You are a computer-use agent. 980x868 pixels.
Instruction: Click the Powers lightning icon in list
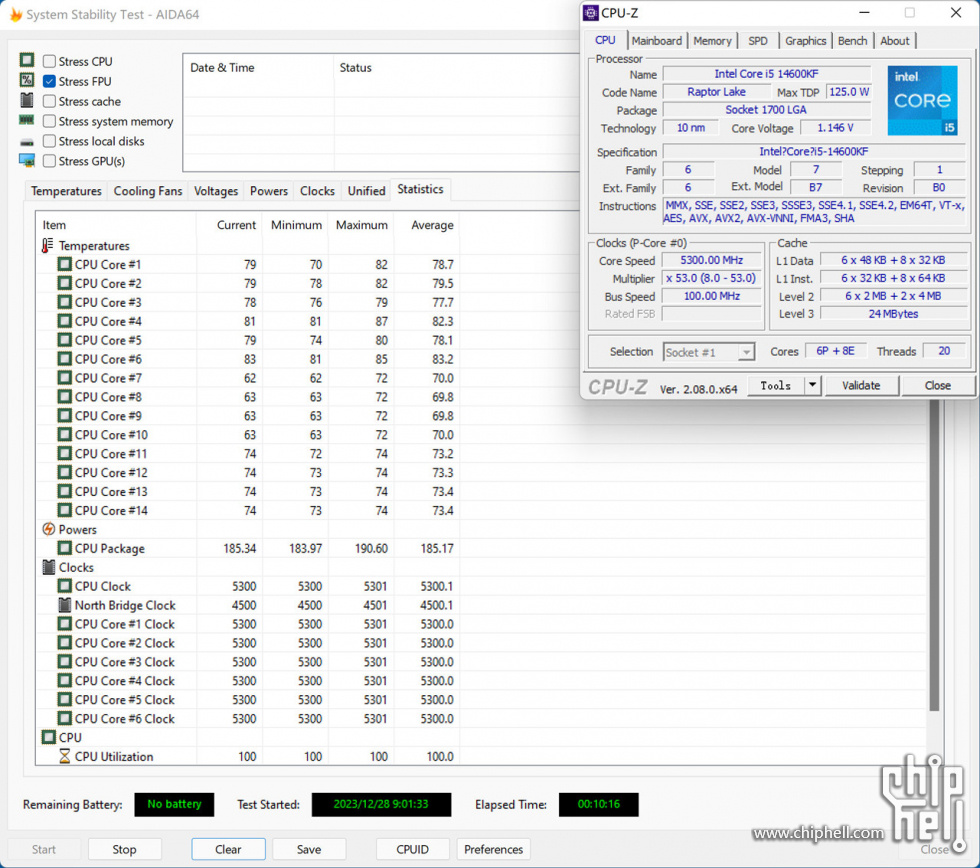[x=48, y=529]
